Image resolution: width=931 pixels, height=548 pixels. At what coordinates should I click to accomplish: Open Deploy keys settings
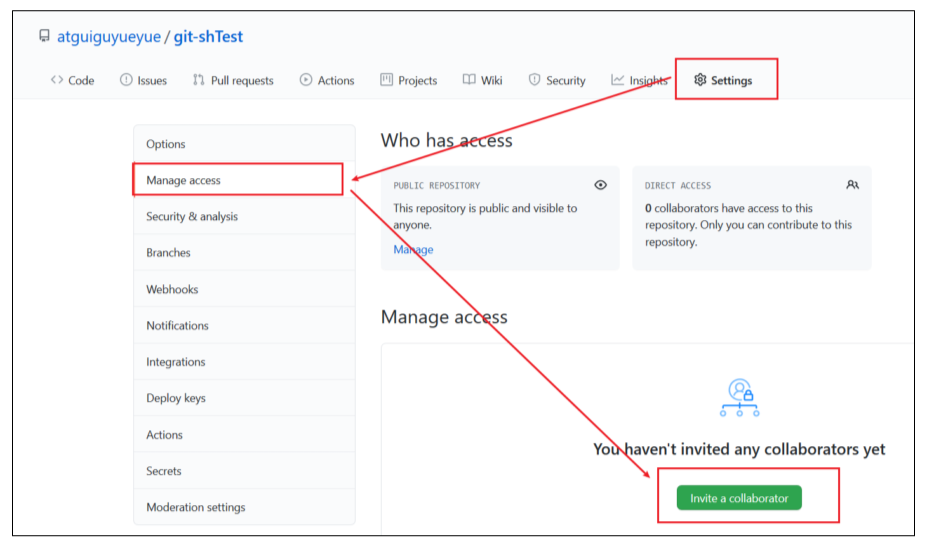[245, 398]
